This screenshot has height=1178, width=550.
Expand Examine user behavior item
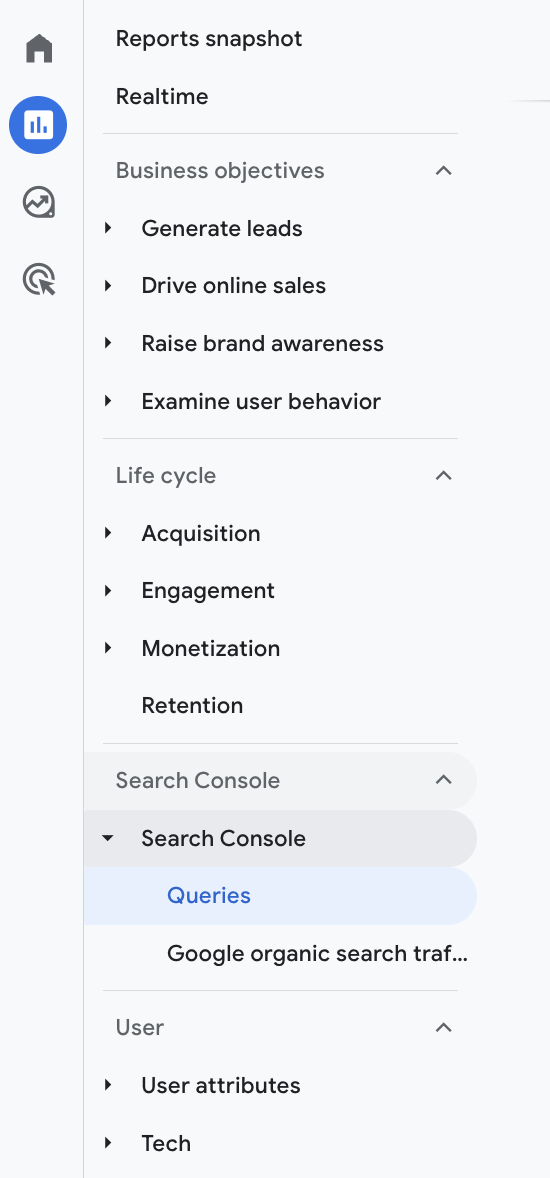(x=261, y=401)
